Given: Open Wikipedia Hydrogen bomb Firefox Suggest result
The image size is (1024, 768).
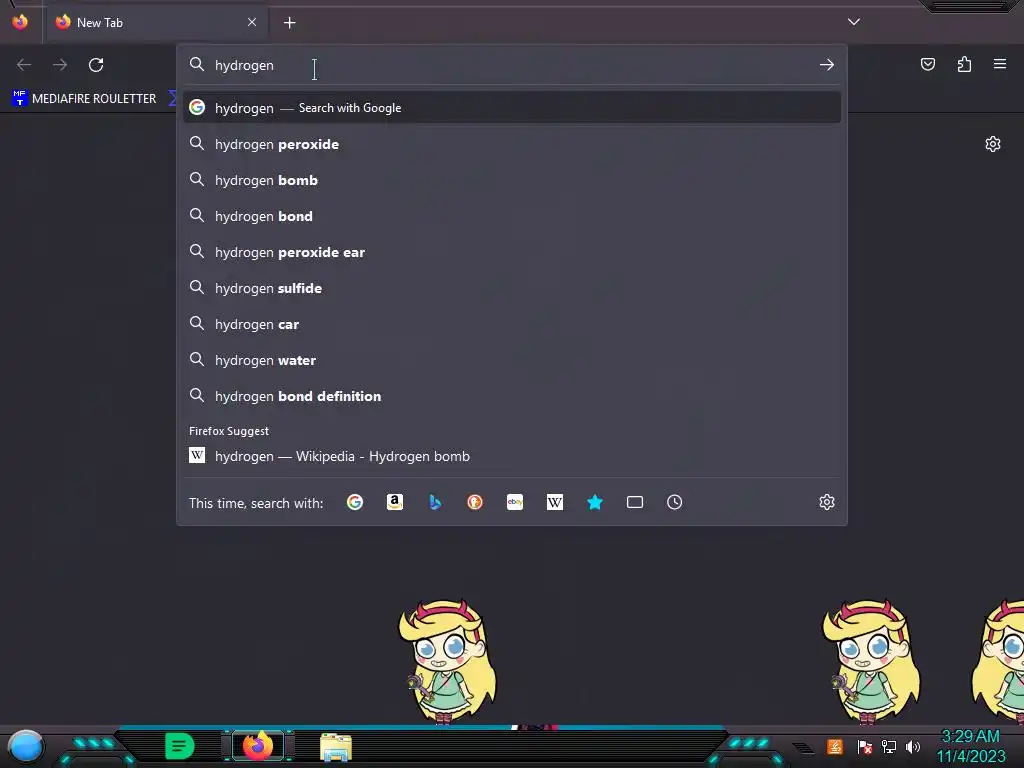Looking at the screenshot, I should coord(512,456).
